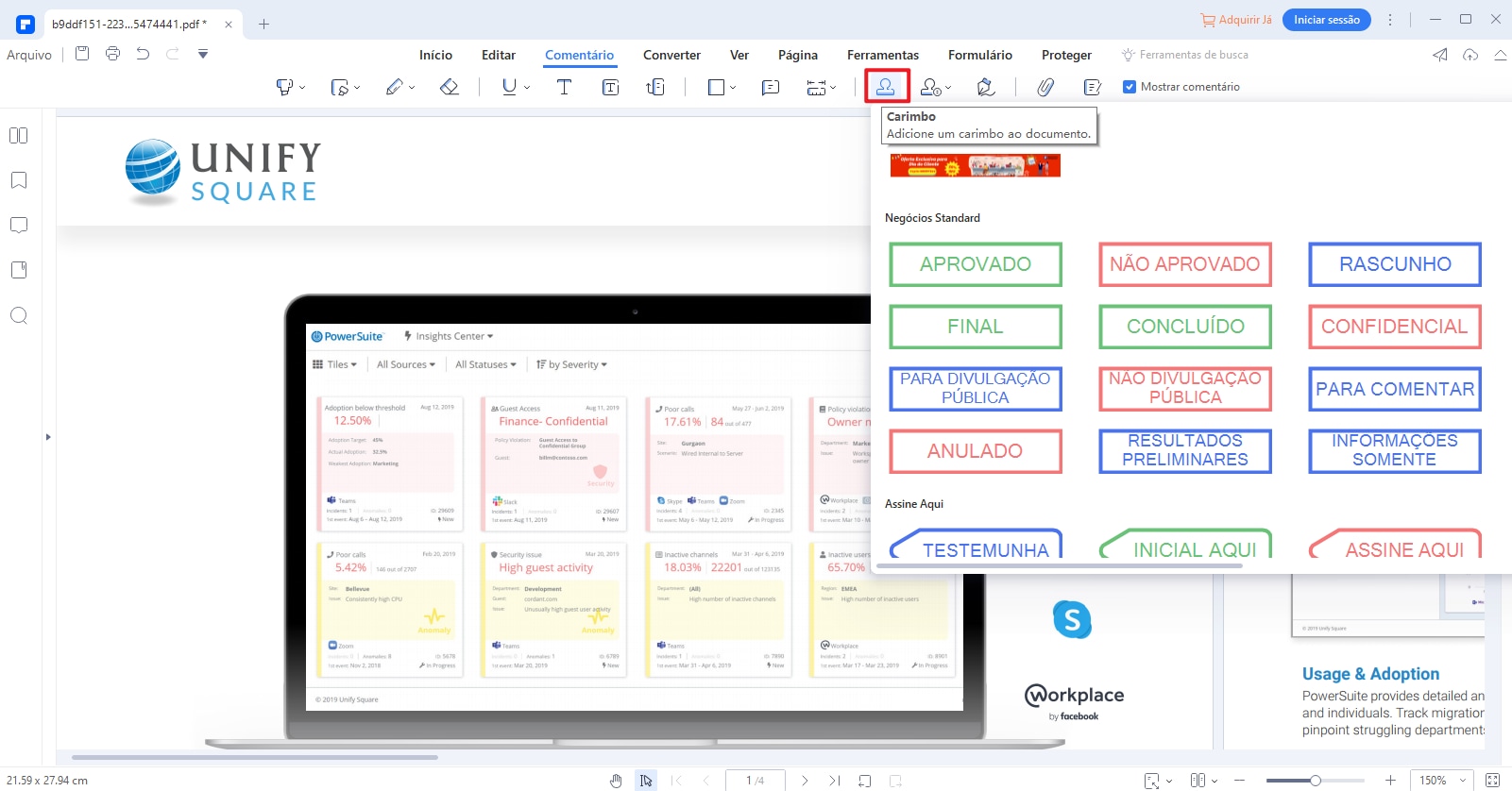Image resolution: width=1512 pixels, height=791 pixels.
Task: Open the attachments panel in the sidebar
Action: click(18, 270)
